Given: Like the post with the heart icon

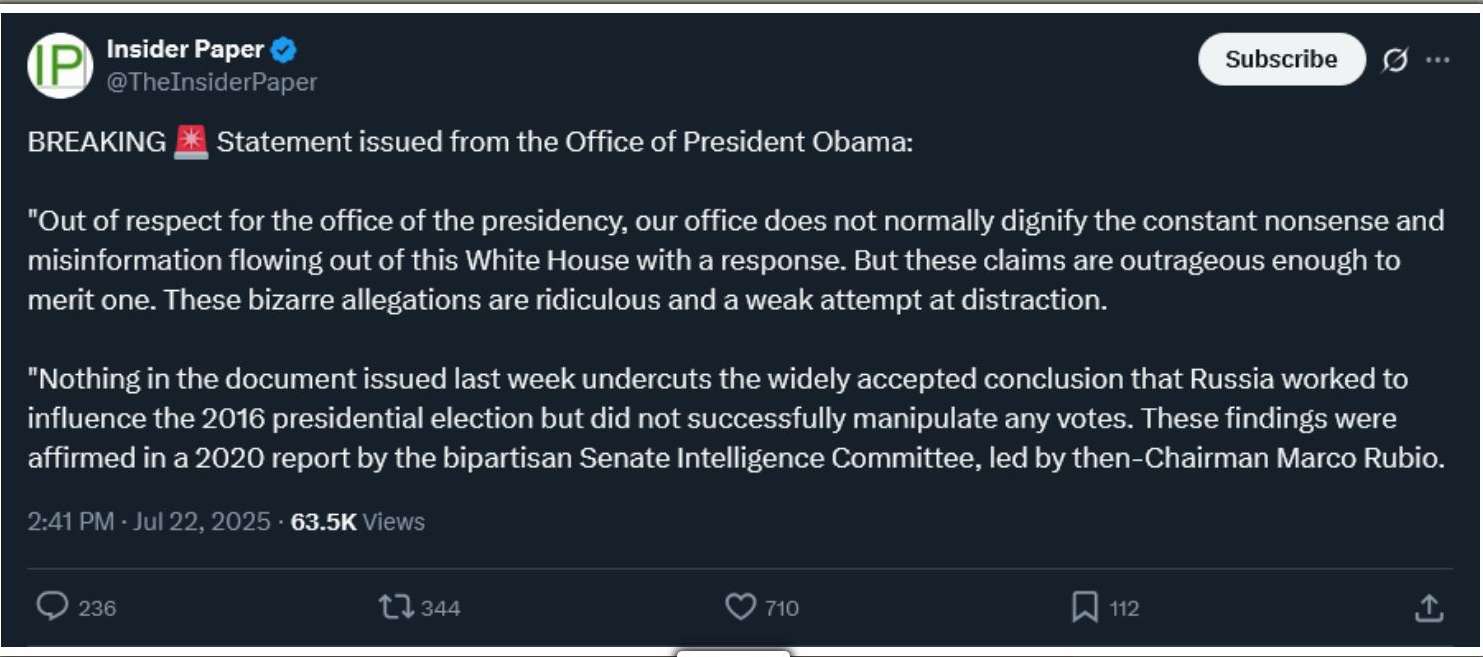Looking at the screenshot, I should [740, 606].
